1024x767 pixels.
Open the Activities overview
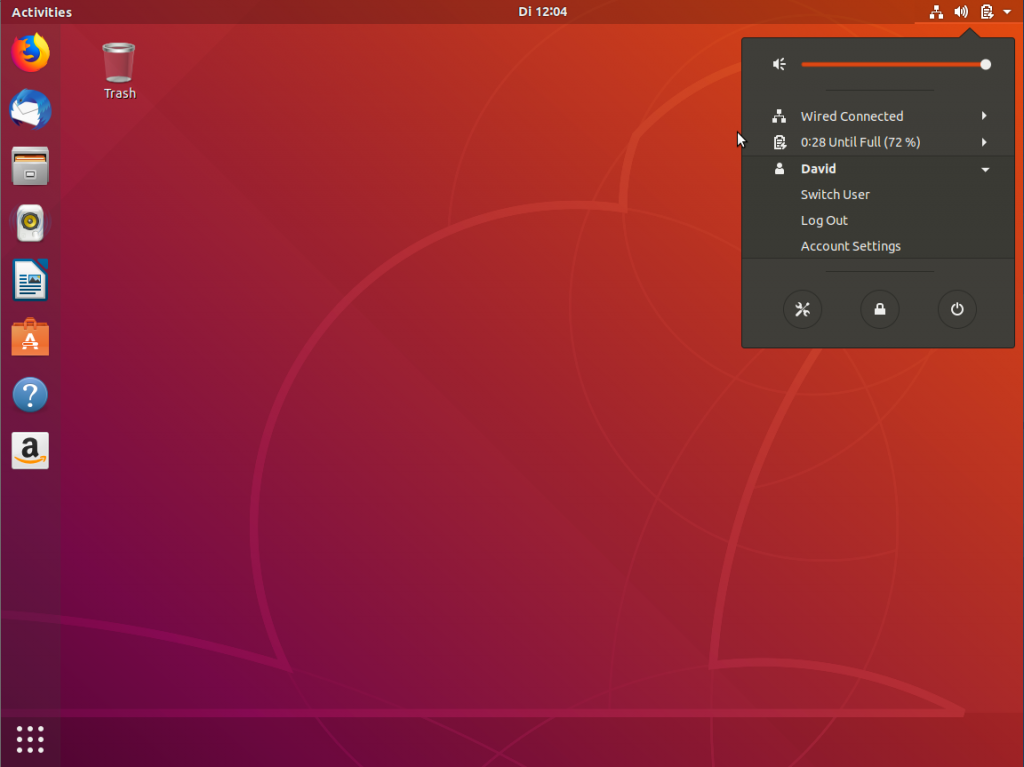pyautogui.click(x=42, y=12)
